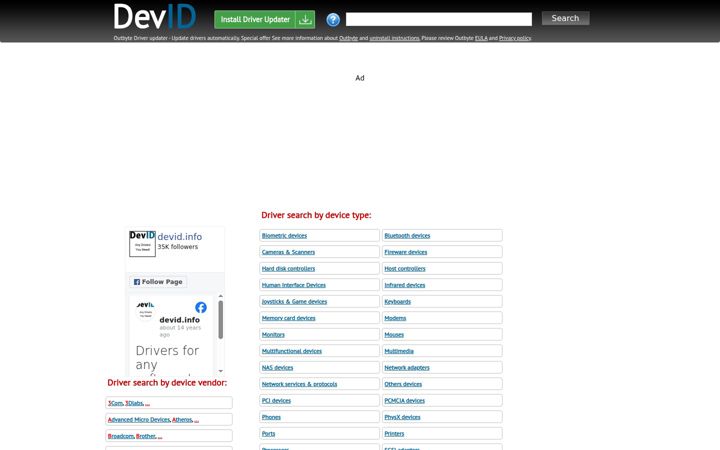Click the Facebook round logo in the widget
Viewport: 720px width, 450px height.
coord(201,307)
